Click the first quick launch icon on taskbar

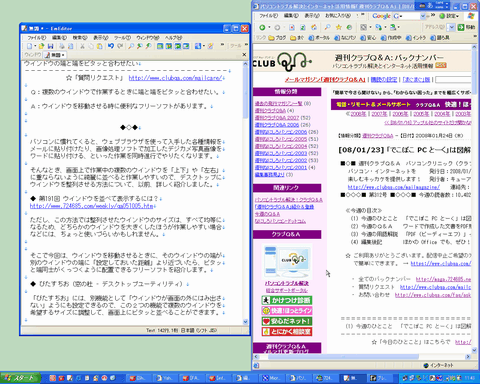click(x=53, y=378)
